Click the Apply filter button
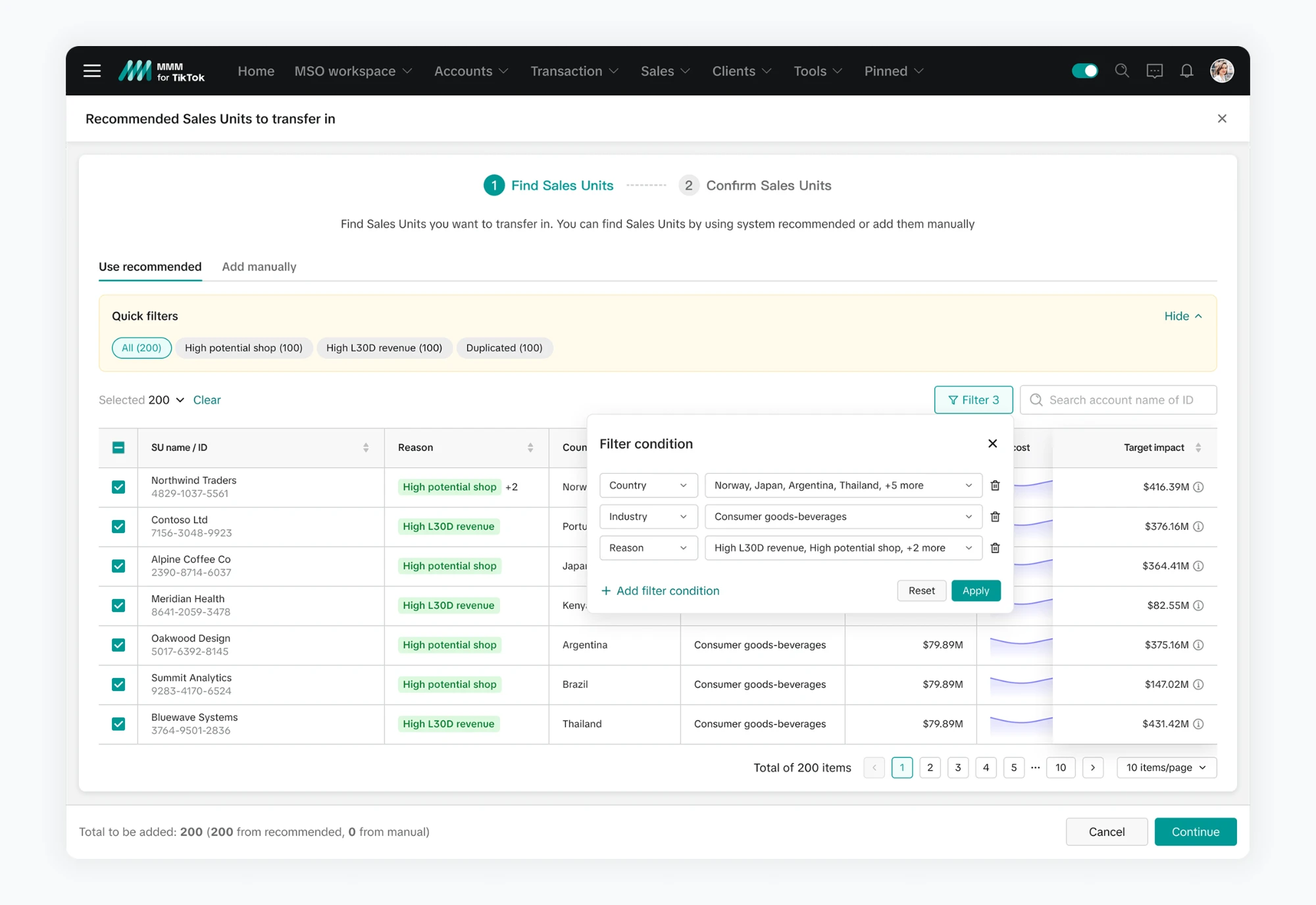 coord(976,591)
